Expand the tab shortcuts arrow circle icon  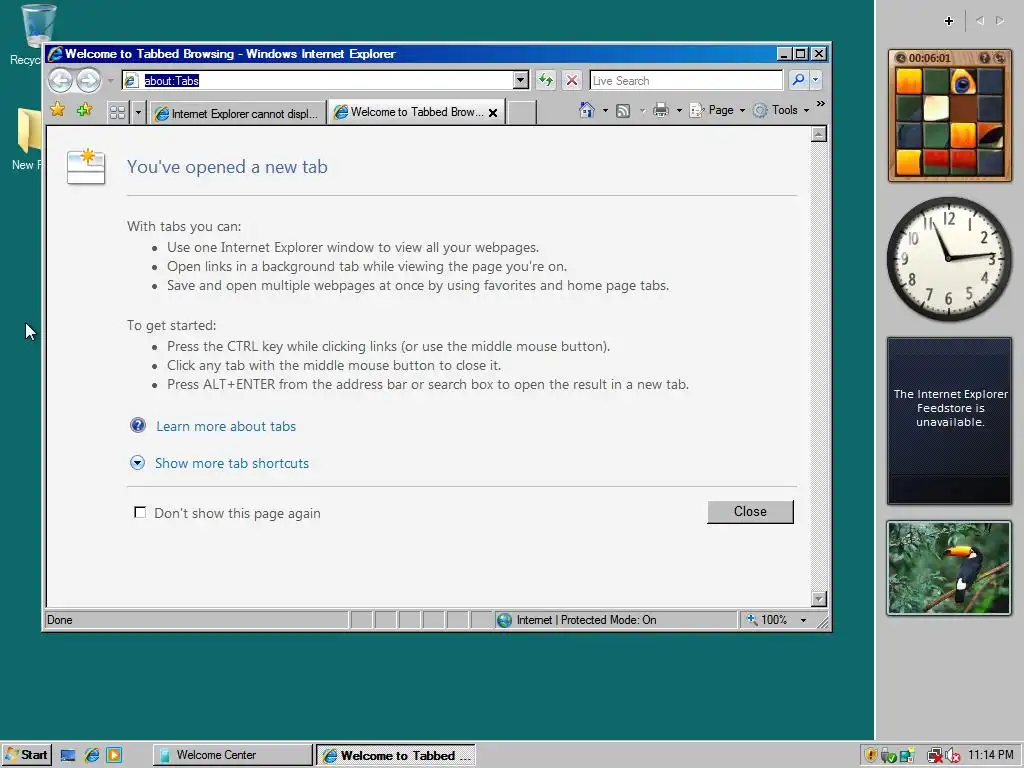(x=137, y=463)
